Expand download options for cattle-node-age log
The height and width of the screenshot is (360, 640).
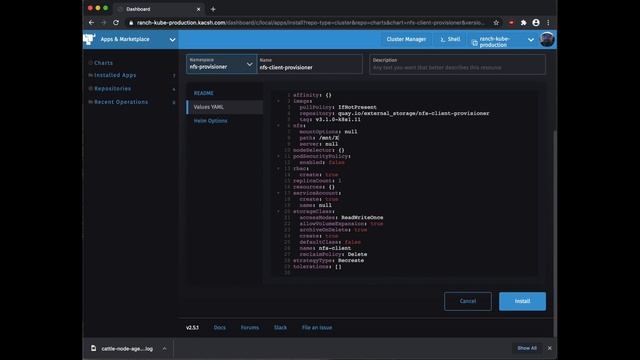(x=164, y=349)
